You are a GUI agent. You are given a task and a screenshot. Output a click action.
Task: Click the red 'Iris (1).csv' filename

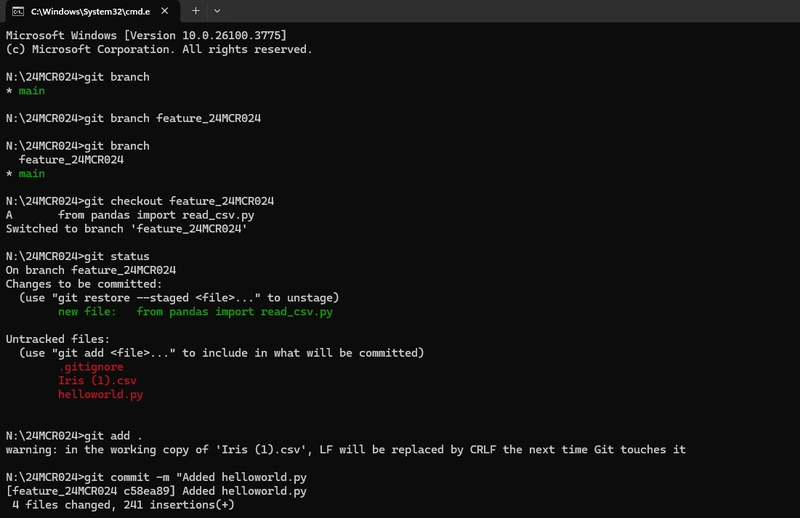click(x=97, y=380)
